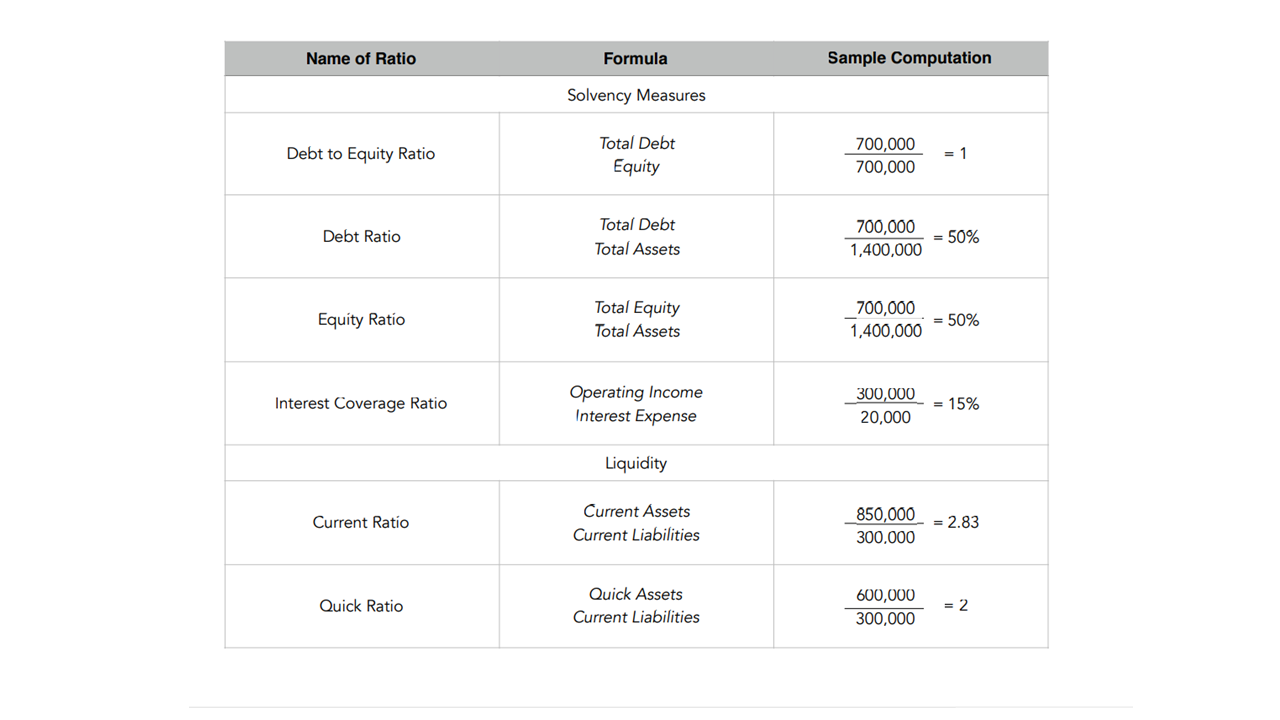Select the Liquidity section row

636,463
